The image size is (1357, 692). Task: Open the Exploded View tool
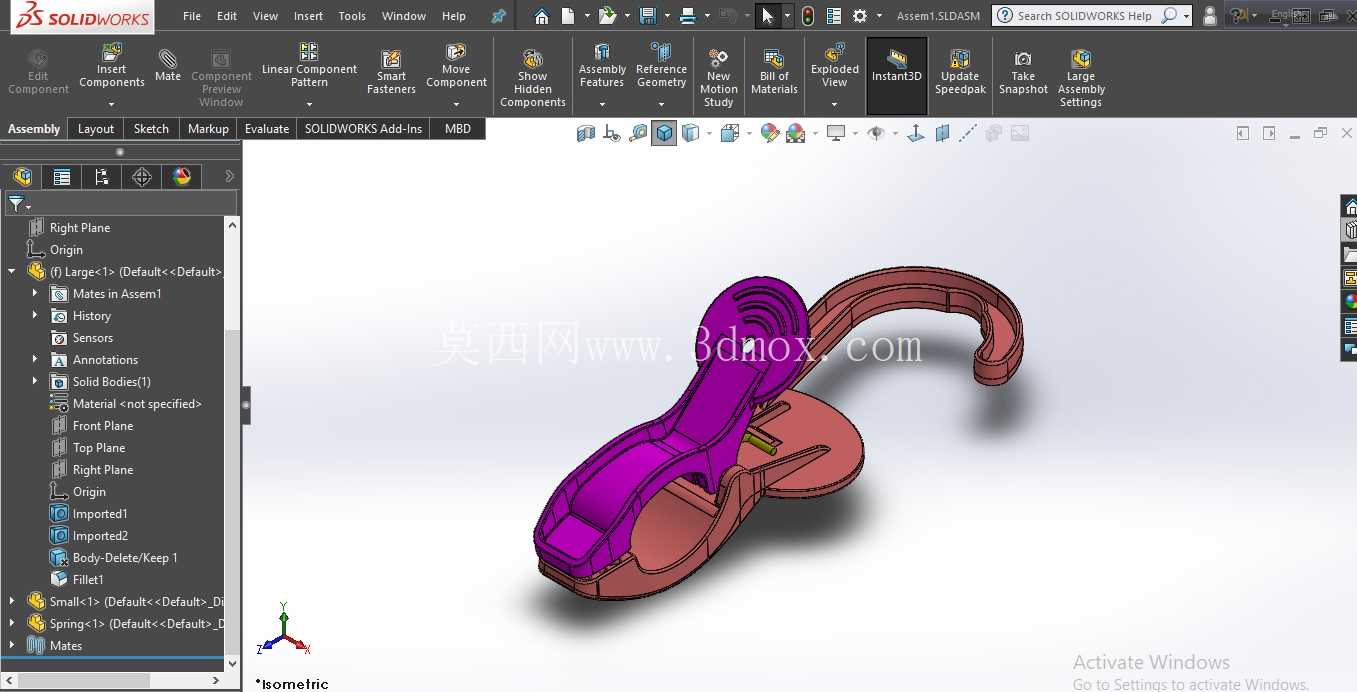[835, 66]
